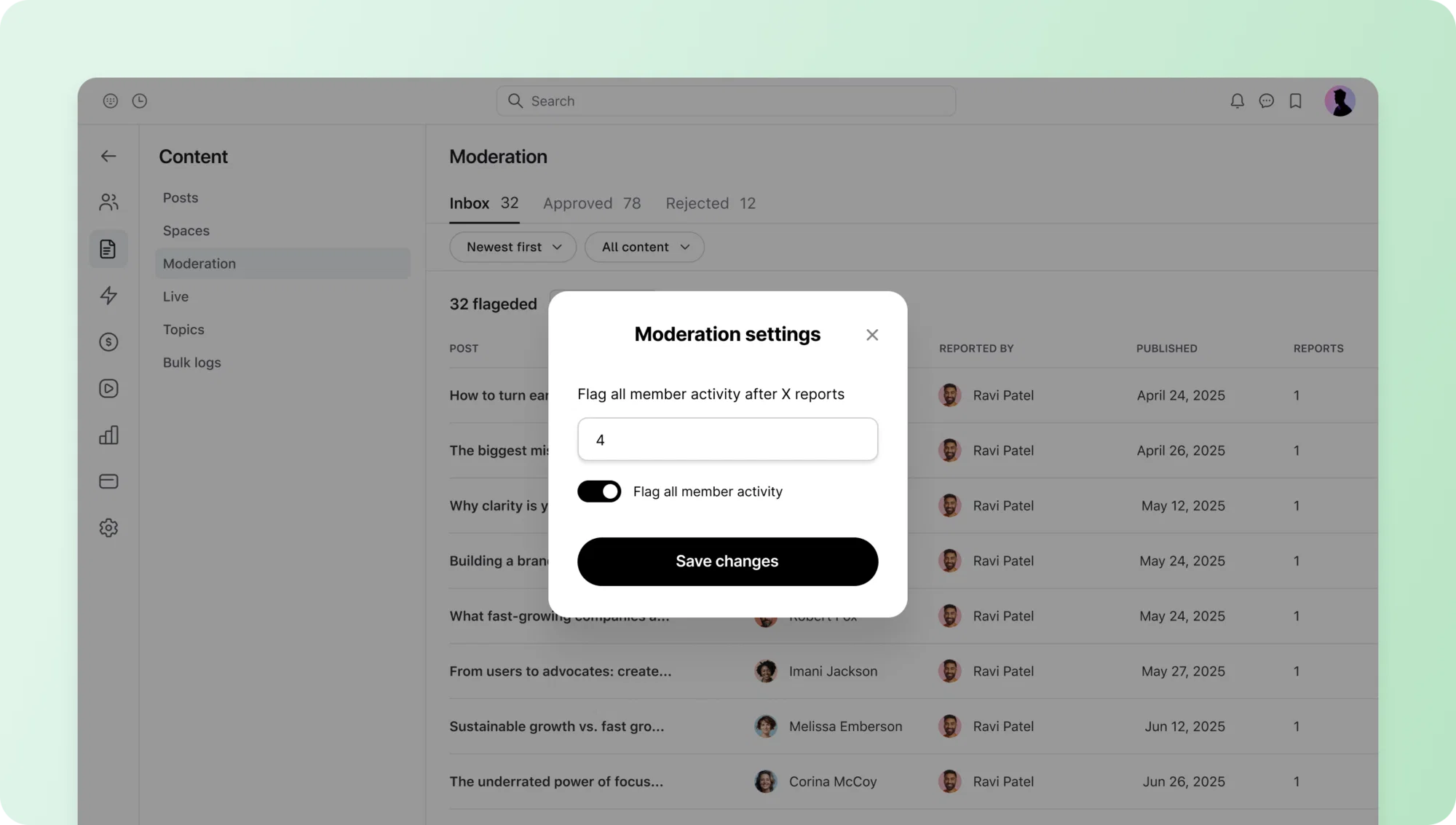The width and height of the screenshot is (1456, 825).
Task: Open the lightning bolt icon in sidebar
Action: pyautogui.click(x=108, y=296)
